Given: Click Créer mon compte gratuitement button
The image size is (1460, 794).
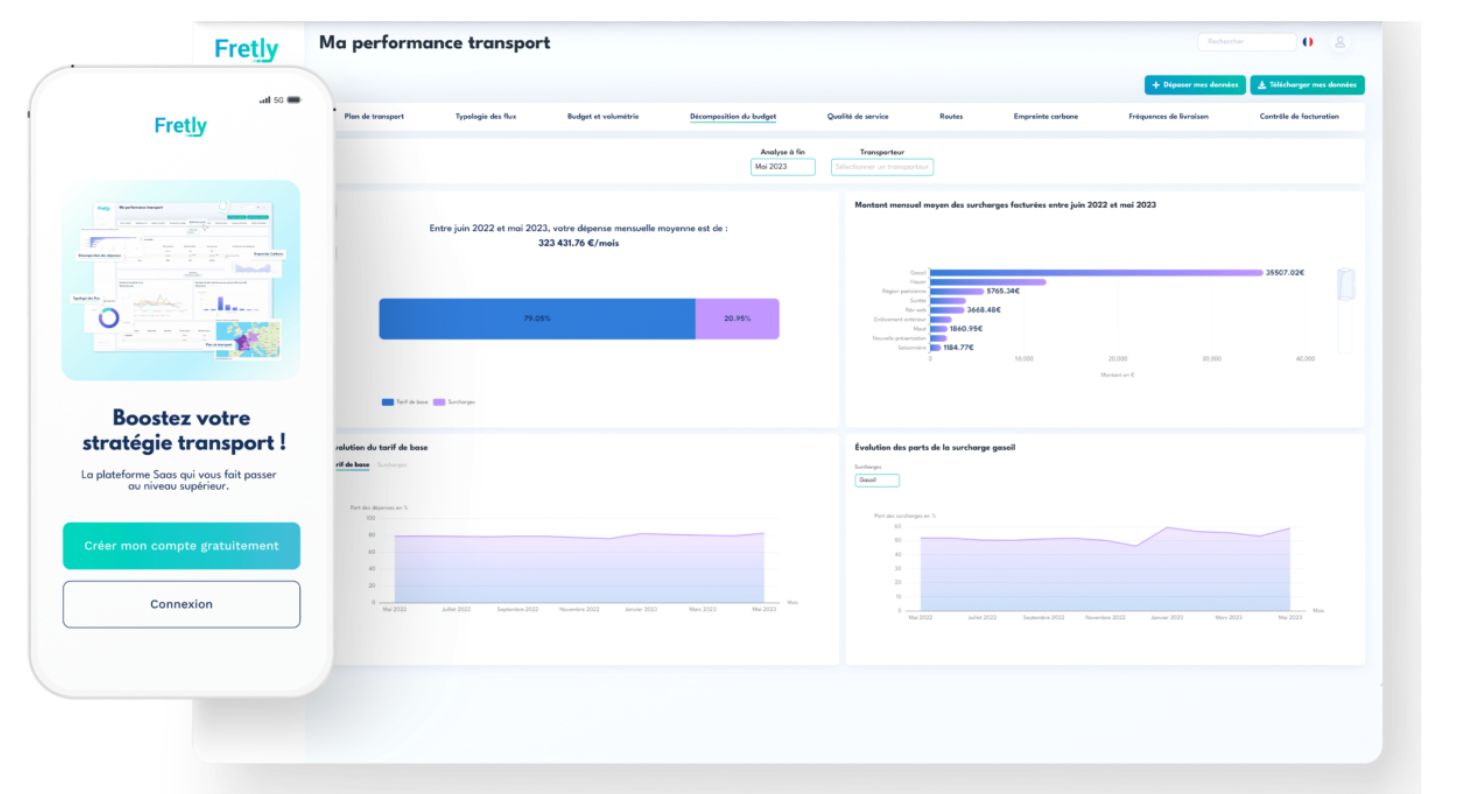Looking at the screenshot, I should (181, 546).
